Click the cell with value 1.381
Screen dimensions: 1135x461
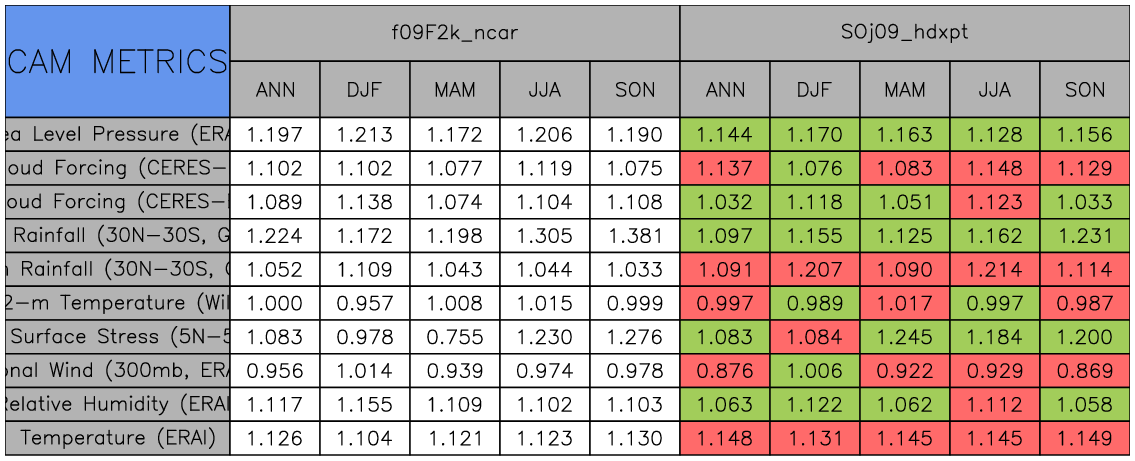tap(635, 236)
